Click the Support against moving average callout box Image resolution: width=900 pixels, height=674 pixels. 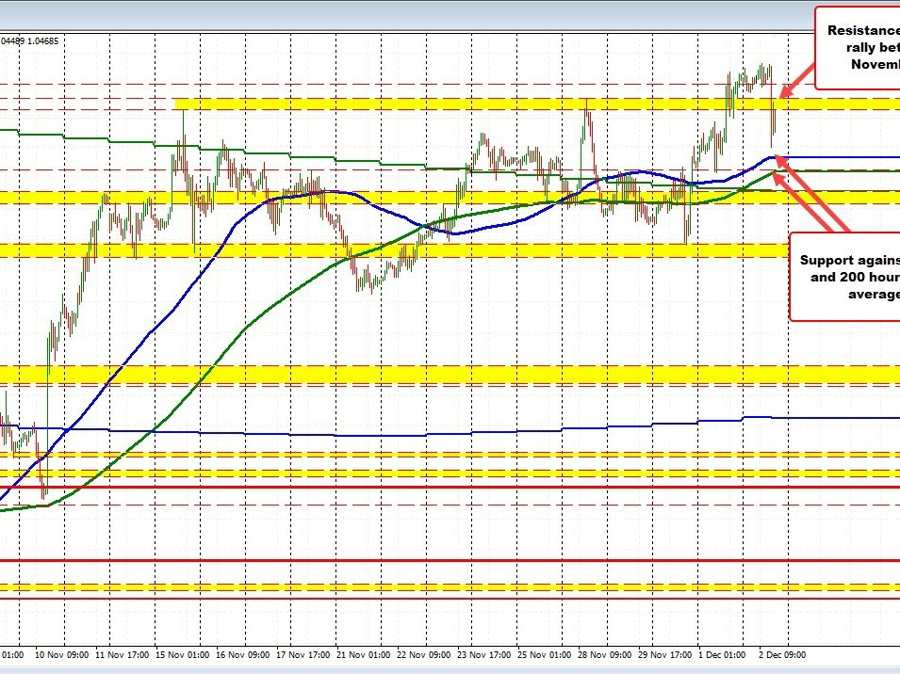click(x=845, y=276)
